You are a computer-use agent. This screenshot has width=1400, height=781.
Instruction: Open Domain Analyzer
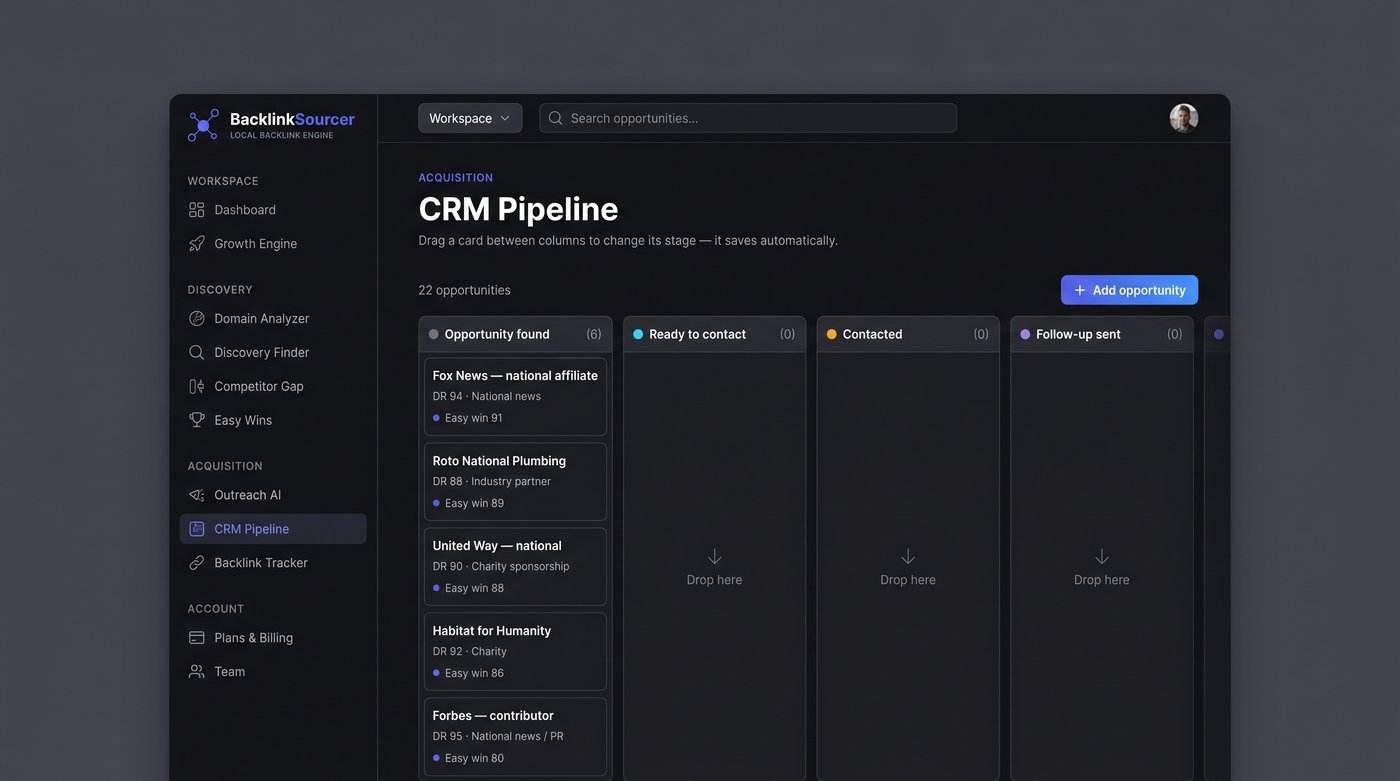pyautogui.click(x=273, y=319)
